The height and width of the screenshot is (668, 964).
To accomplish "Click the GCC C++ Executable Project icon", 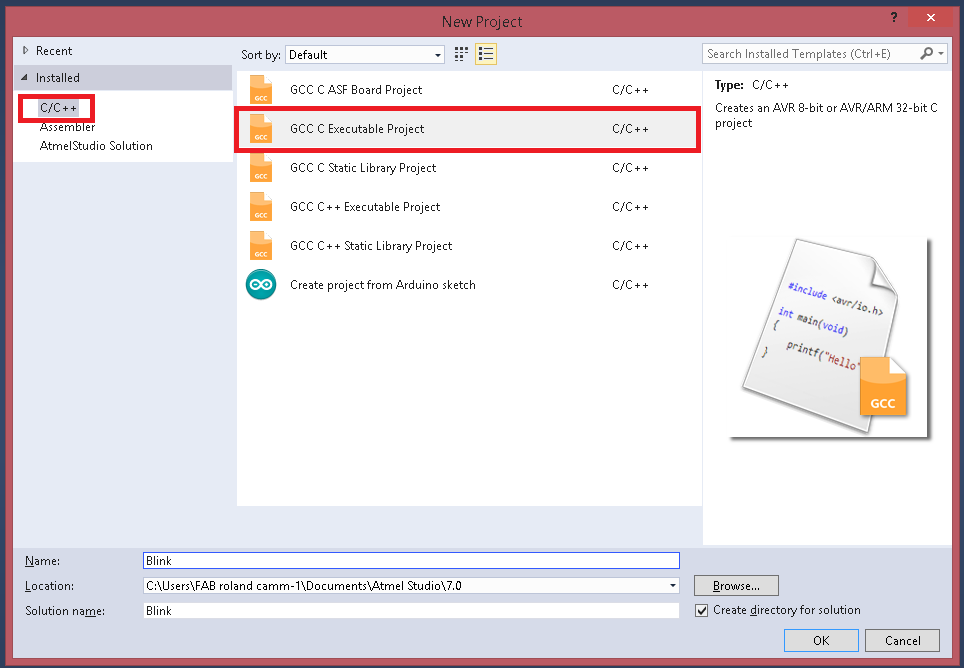I will tap(261, 206).
